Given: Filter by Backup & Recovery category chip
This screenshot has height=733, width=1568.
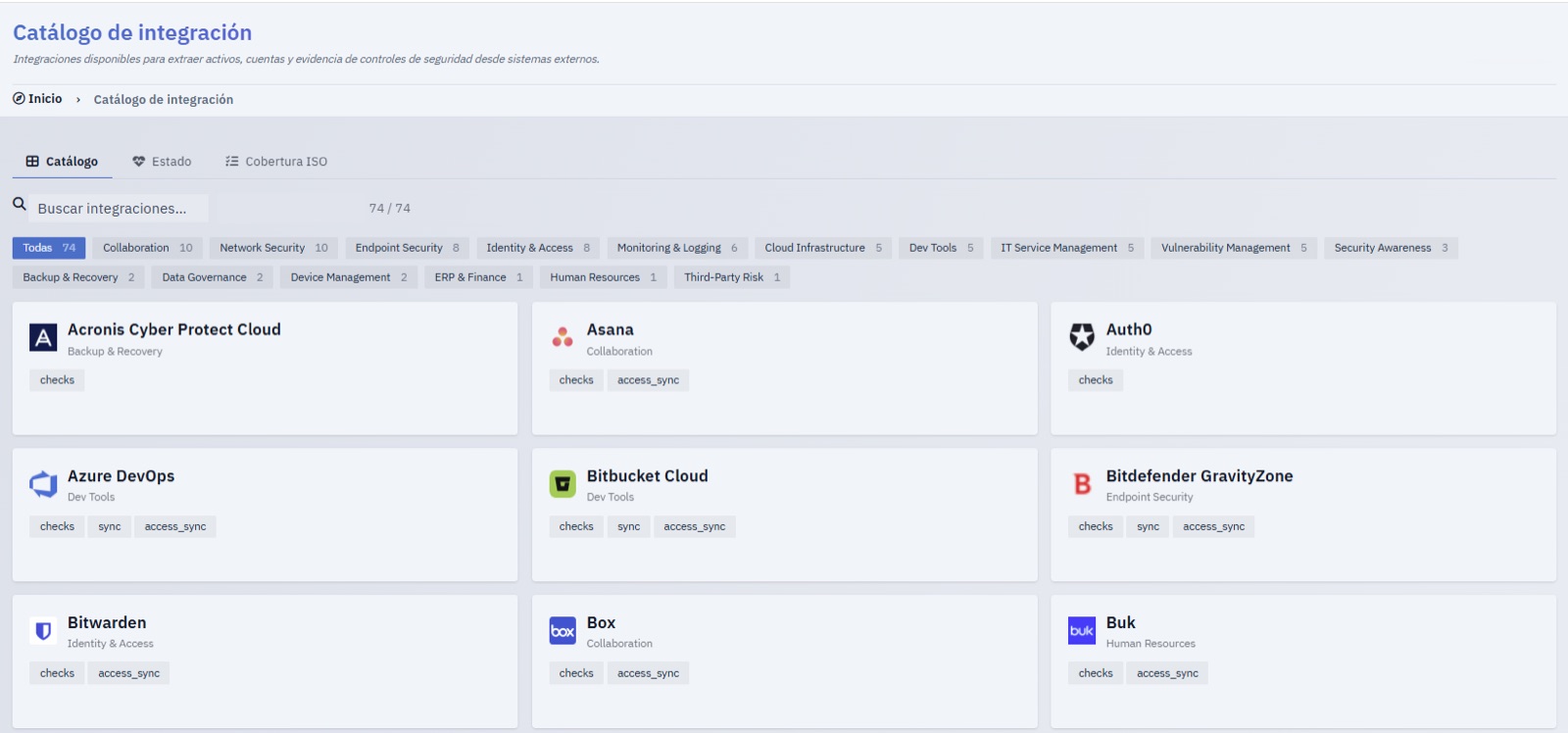Looking at the screenshot, I should click(x=79, y=277).
